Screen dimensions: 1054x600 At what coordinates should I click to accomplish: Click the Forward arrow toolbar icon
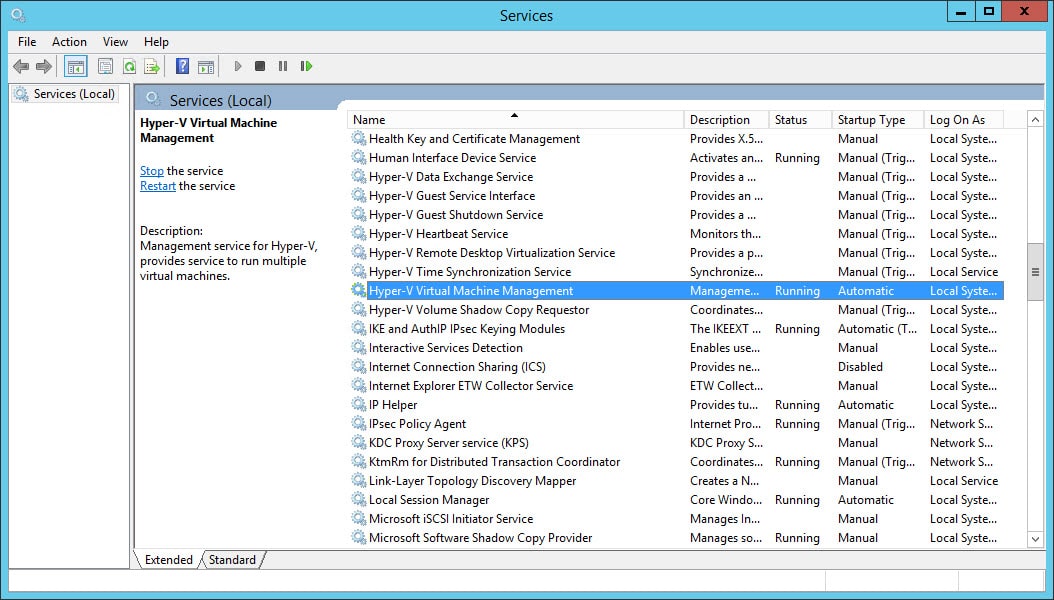[x=44, y=66]
